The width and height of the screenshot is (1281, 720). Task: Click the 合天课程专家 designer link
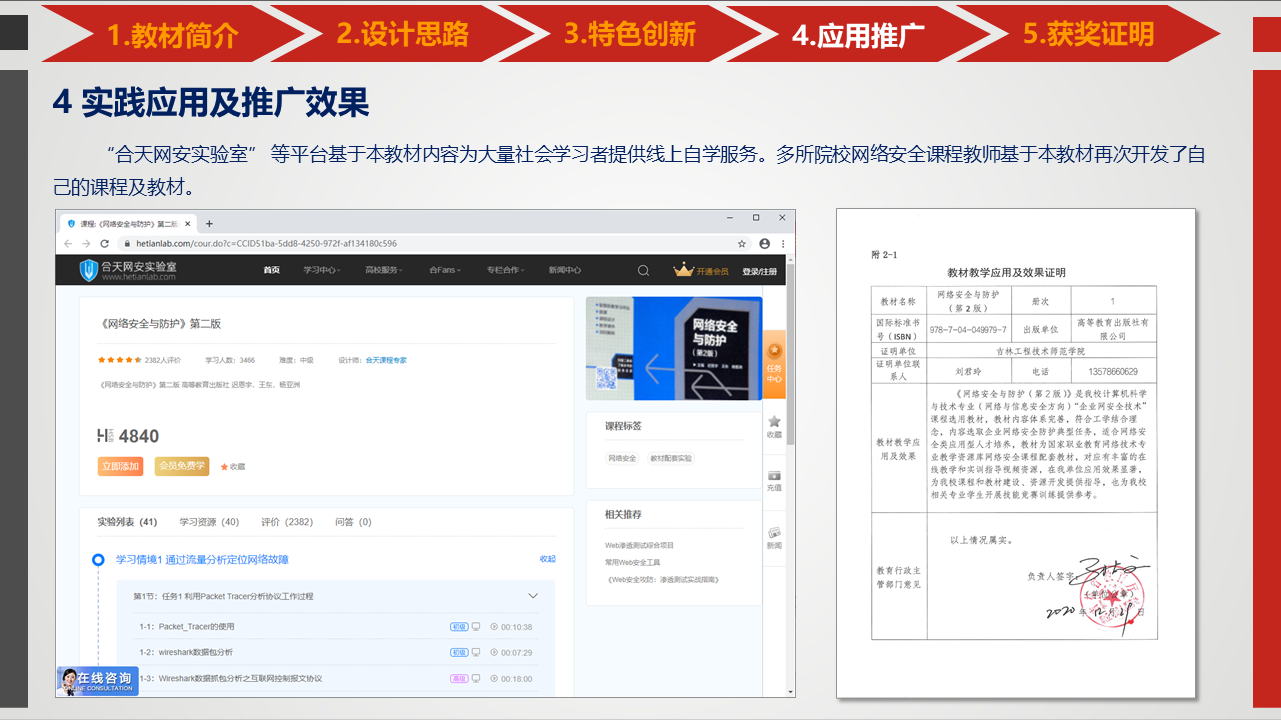pyautogui.click(x=386, y=360)
